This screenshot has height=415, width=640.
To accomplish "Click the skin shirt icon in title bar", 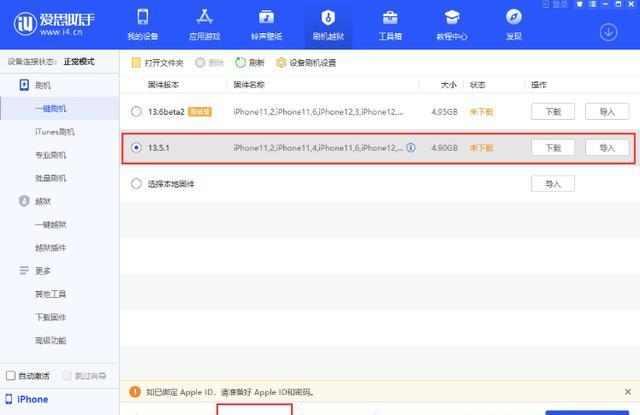I will click(x=579, y=4).
